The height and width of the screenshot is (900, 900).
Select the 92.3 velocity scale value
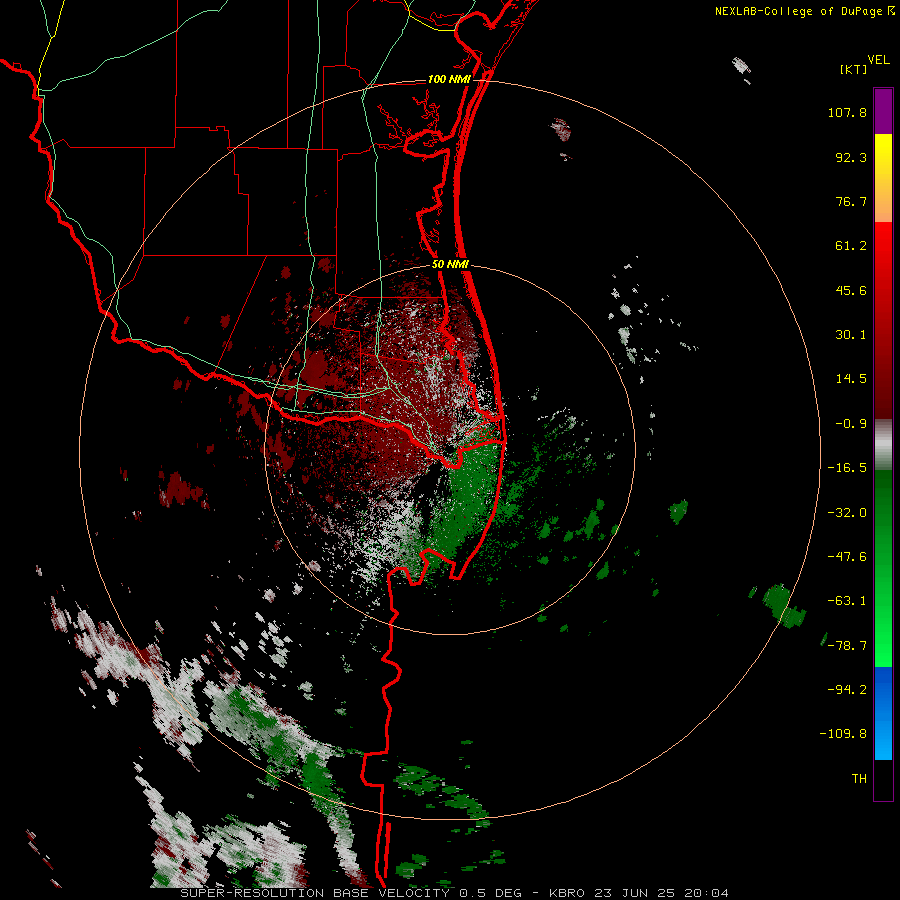(851, 157)
